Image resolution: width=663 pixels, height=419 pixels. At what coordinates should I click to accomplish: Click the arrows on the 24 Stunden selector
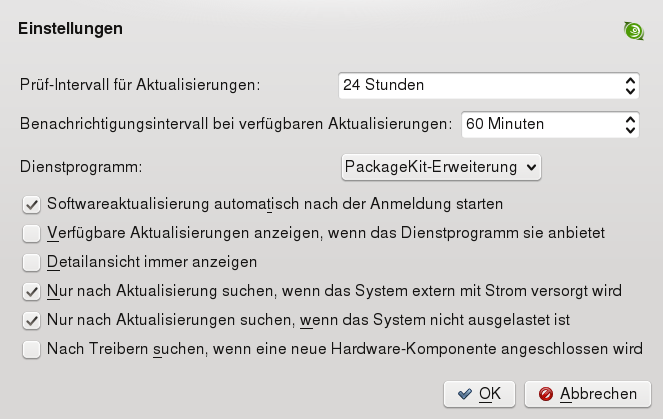pyautogui.click(x=630, y=85)
